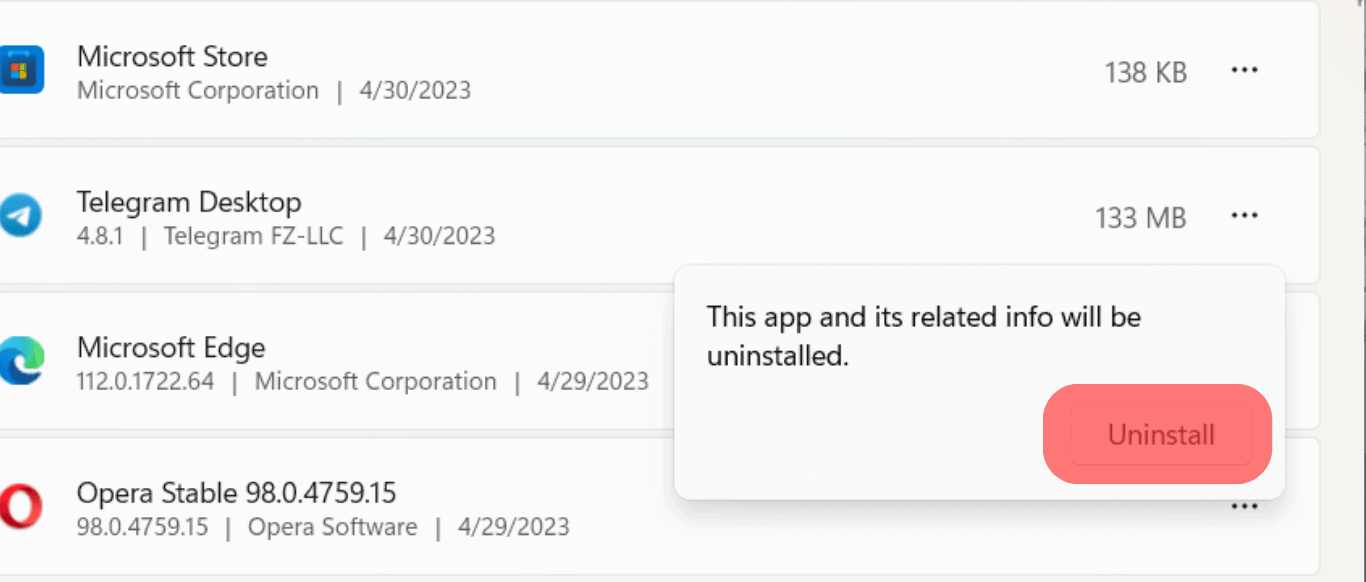
Task: Click the Telegram FZ-LLC publisher text
Action: click(x=253, y=236)
